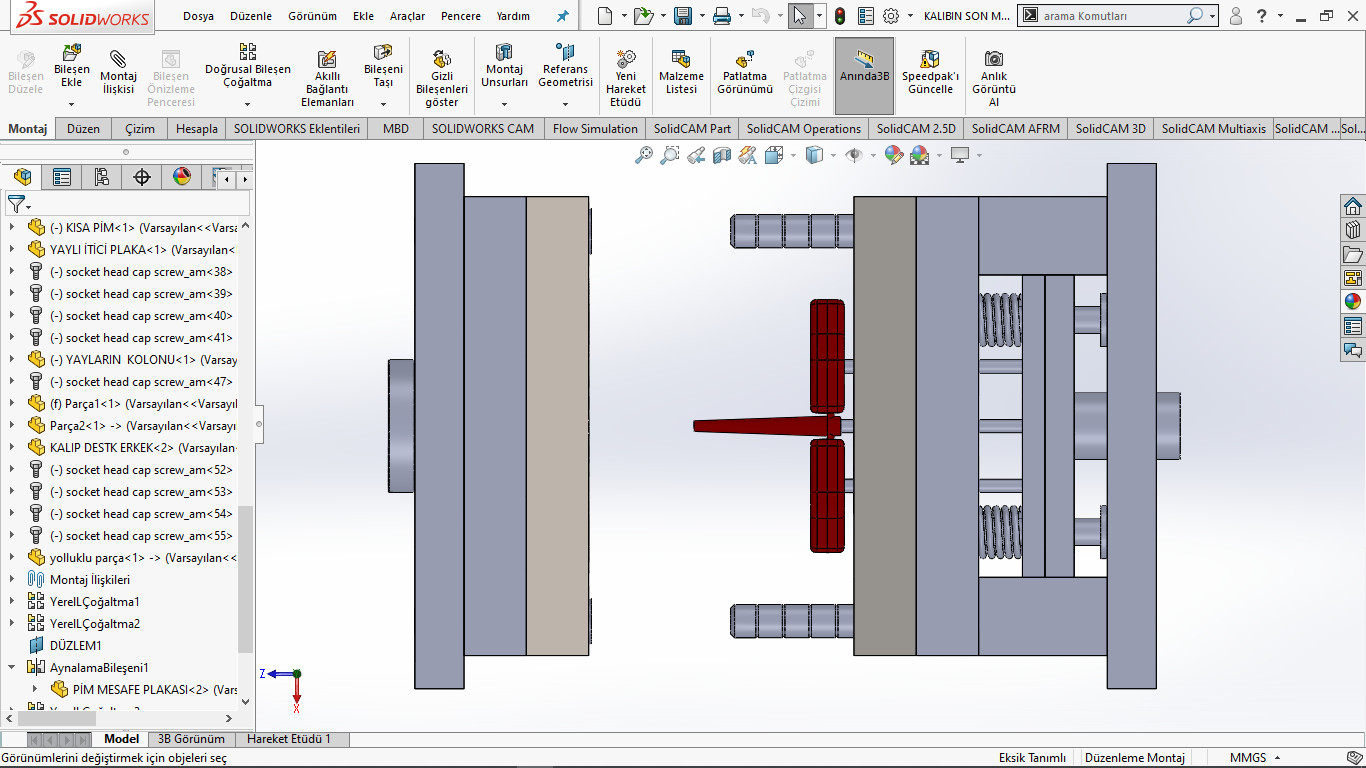The image size is (1366, 768).
Task: Open the FeatureManager design tree tab
Action: [x=22, y=177]
